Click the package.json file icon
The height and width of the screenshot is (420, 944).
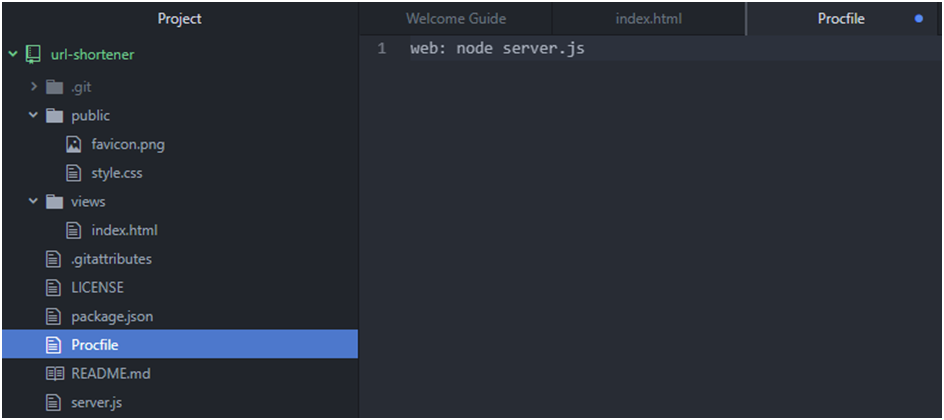[x=54, y=316]
